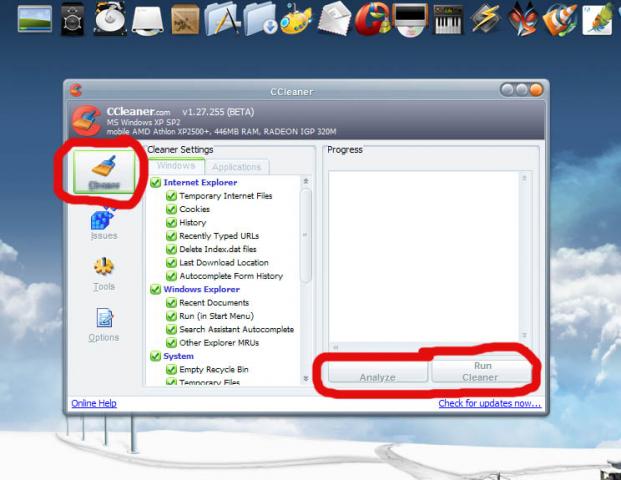Image resolution: width=621 pixels, height=480 pixels.
Task: Open the Issues section with blue cubes
Action: [104, 224]
